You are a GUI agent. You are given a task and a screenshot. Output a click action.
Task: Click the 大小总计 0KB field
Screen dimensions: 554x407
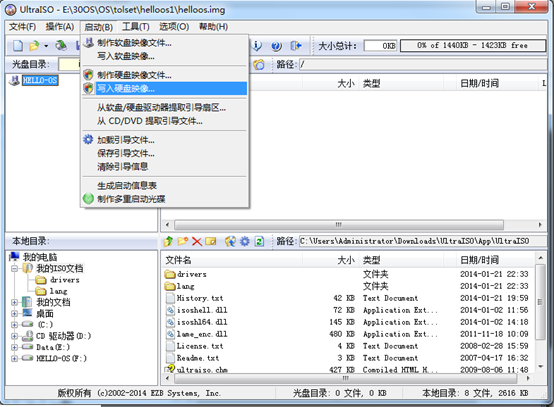click(x=381, y=46)
